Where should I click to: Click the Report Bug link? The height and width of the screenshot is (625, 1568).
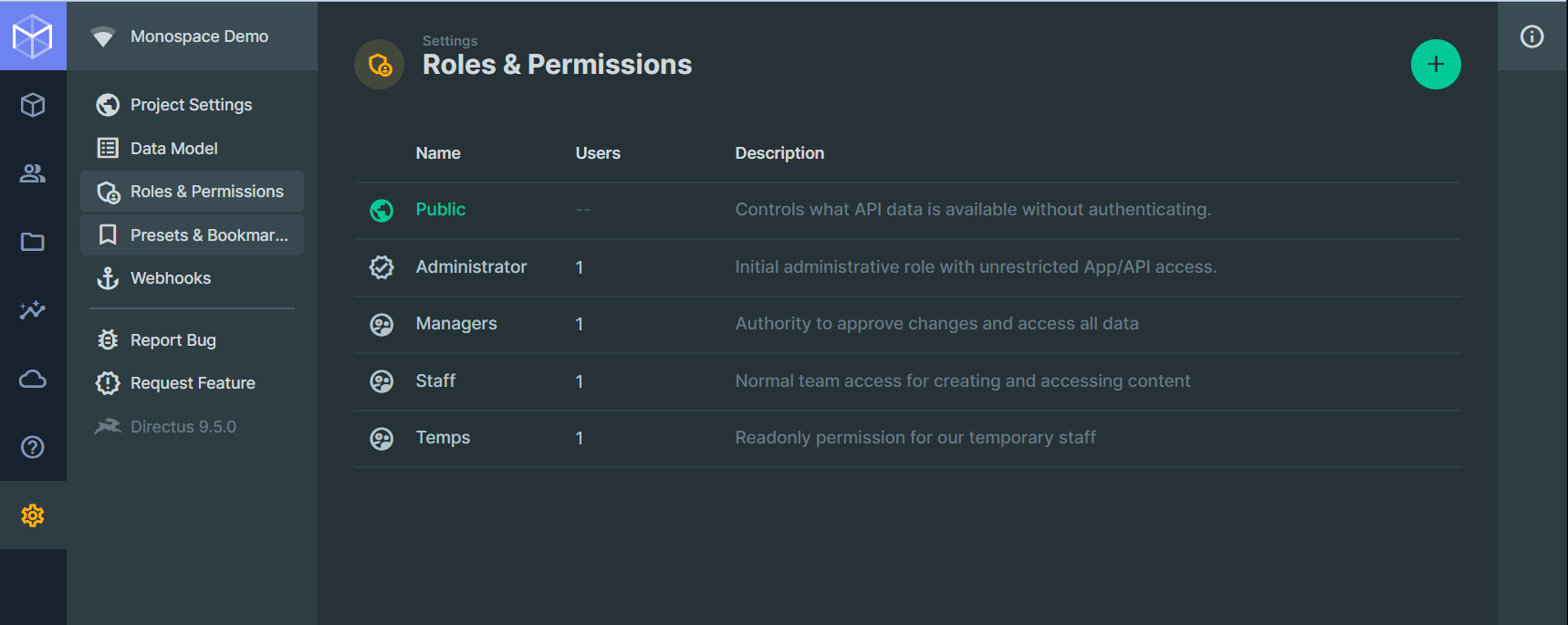point(173,340)
